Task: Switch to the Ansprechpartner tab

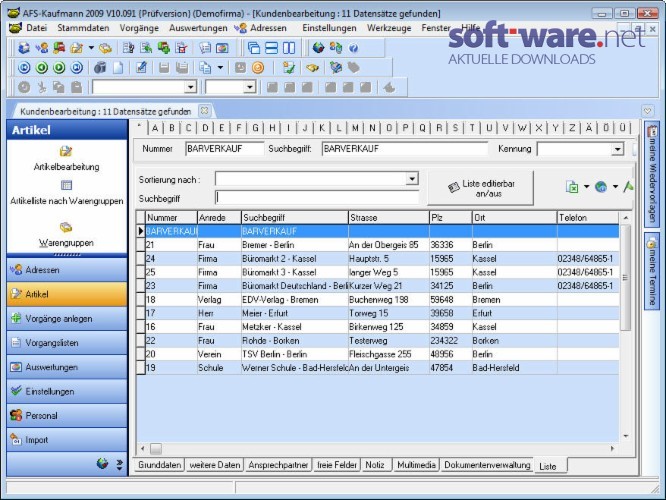Action: tap(278, 465)
